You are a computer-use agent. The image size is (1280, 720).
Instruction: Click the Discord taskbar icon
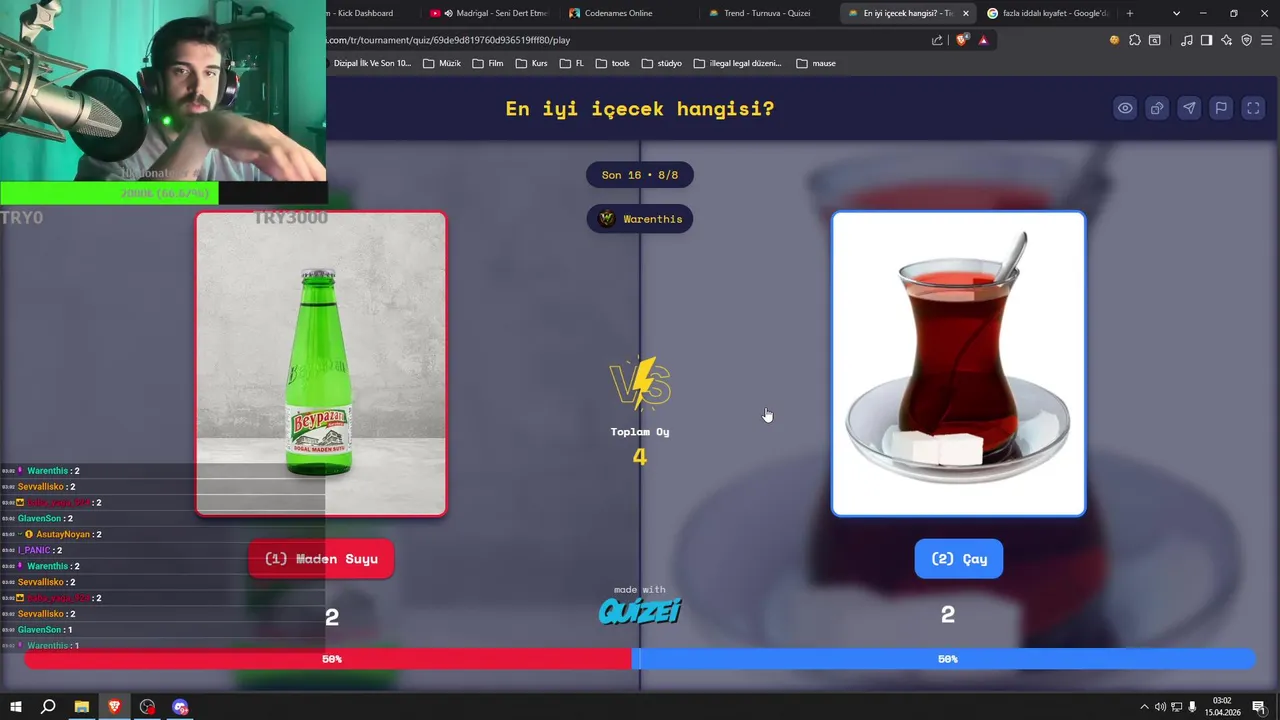click(x=180, y=707)
